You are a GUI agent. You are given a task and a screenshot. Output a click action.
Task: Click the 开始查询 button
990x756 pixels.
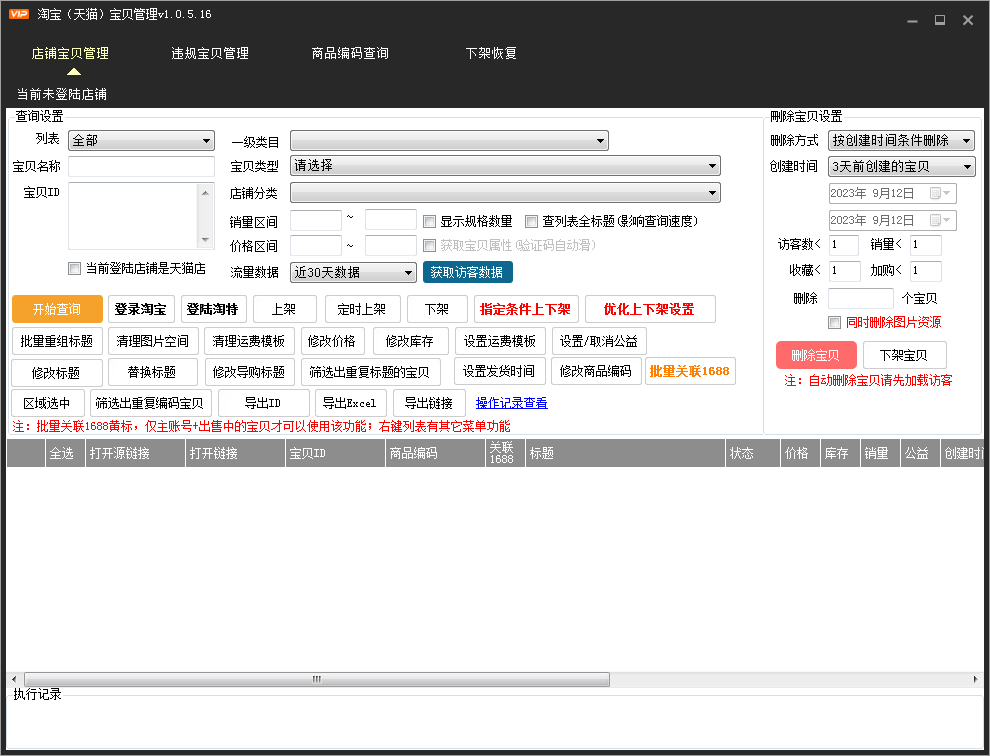(x=57, y=309)
